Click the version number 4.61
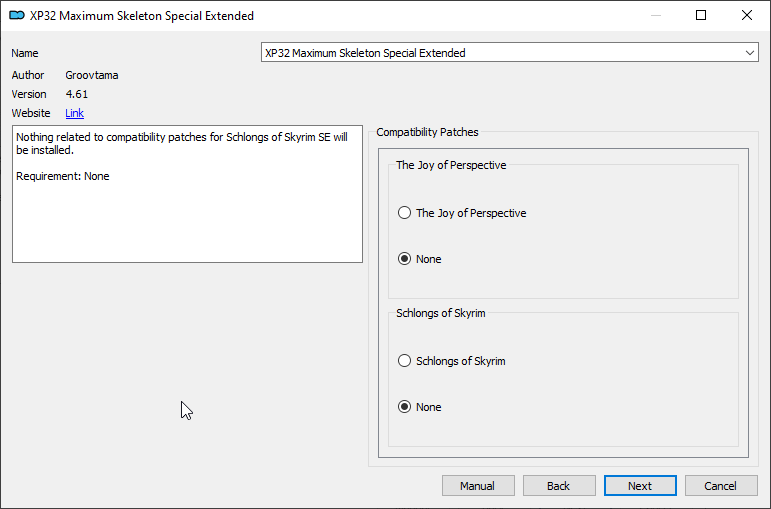This screenshot has height=509, width=771. (77, 94)
